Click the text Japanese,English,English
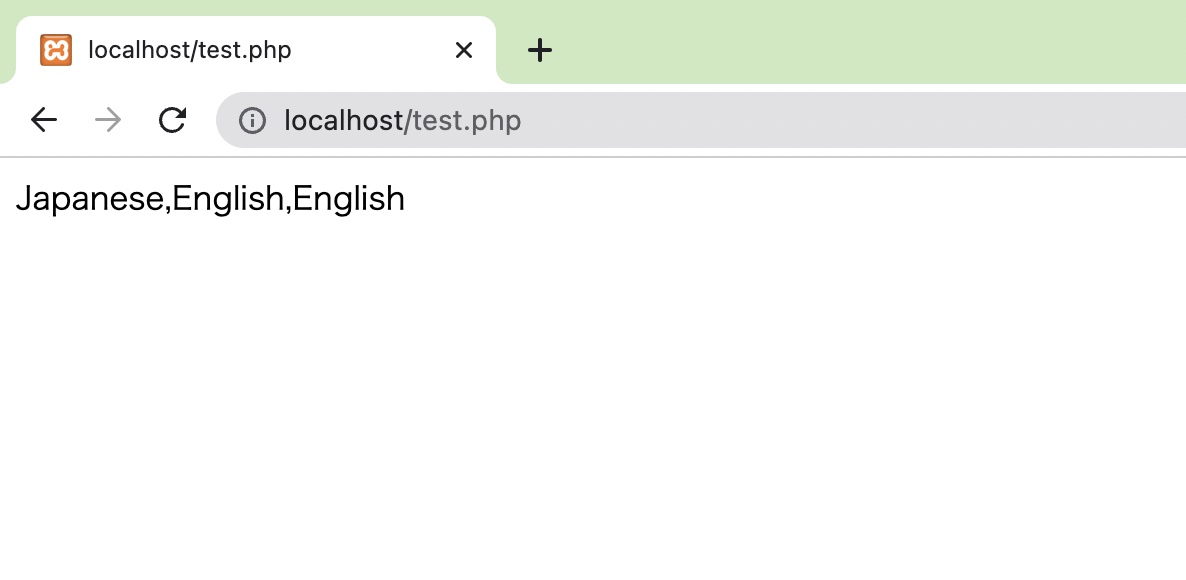Screen dimensions: 1186x580 click(x=210, y=198)
